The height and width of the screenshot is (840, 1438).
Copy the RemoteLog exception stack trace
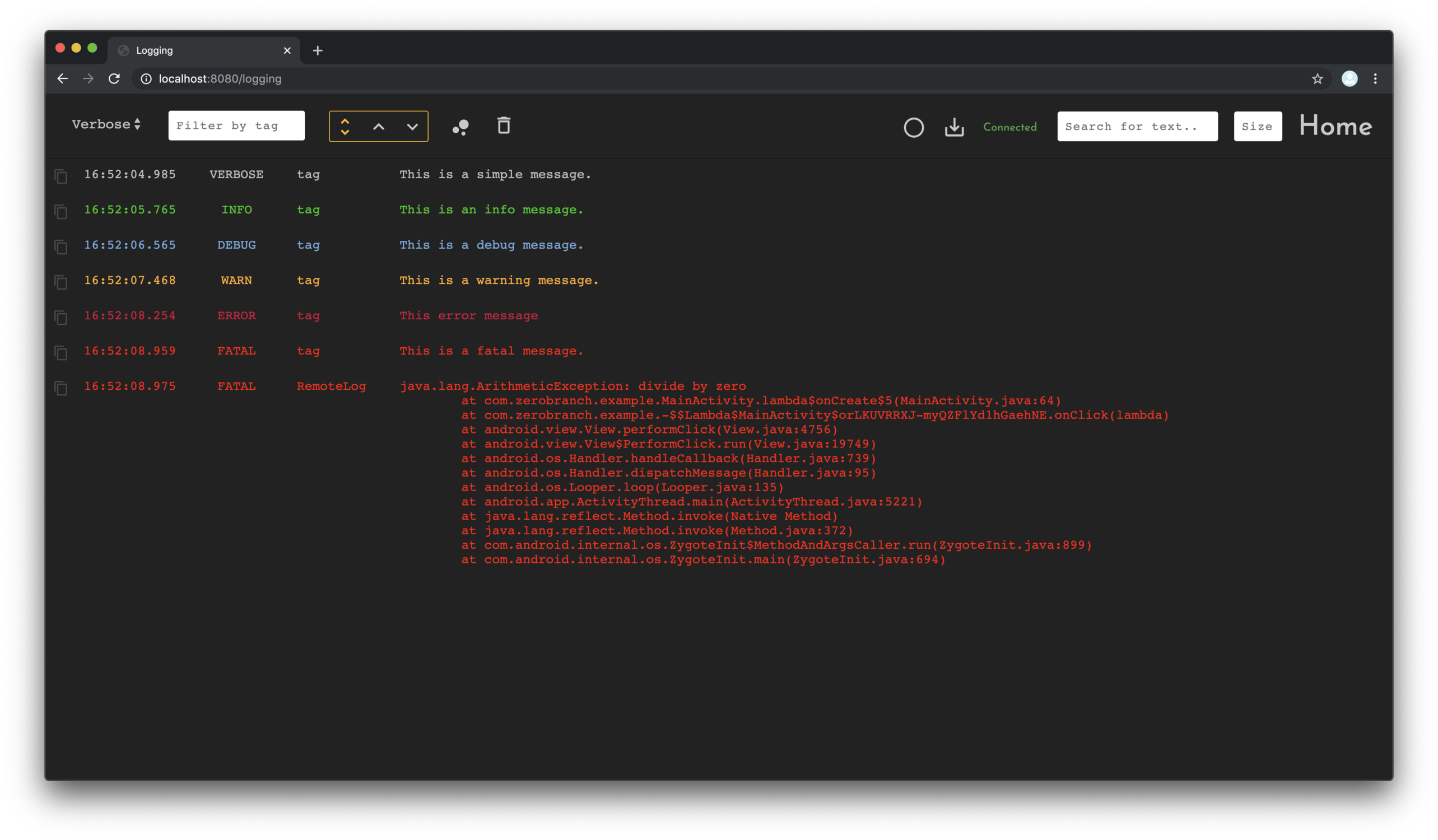(61, 388)
